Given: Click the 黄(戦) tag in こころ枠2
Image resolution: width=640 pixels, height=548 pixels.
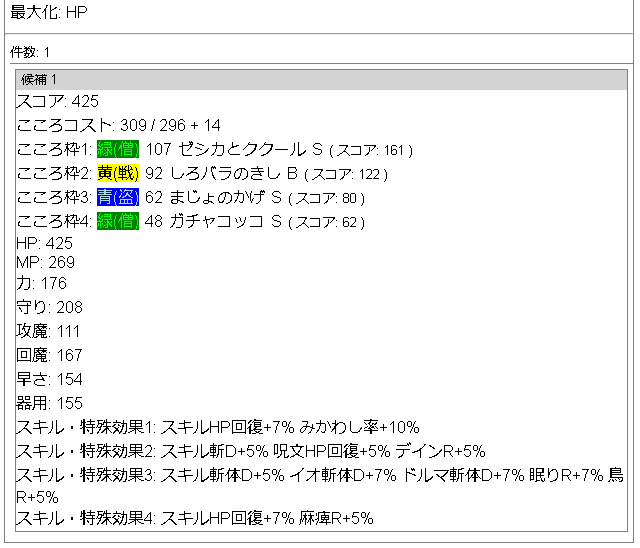Looking at the screenshot, I should (x=118, y=173).
